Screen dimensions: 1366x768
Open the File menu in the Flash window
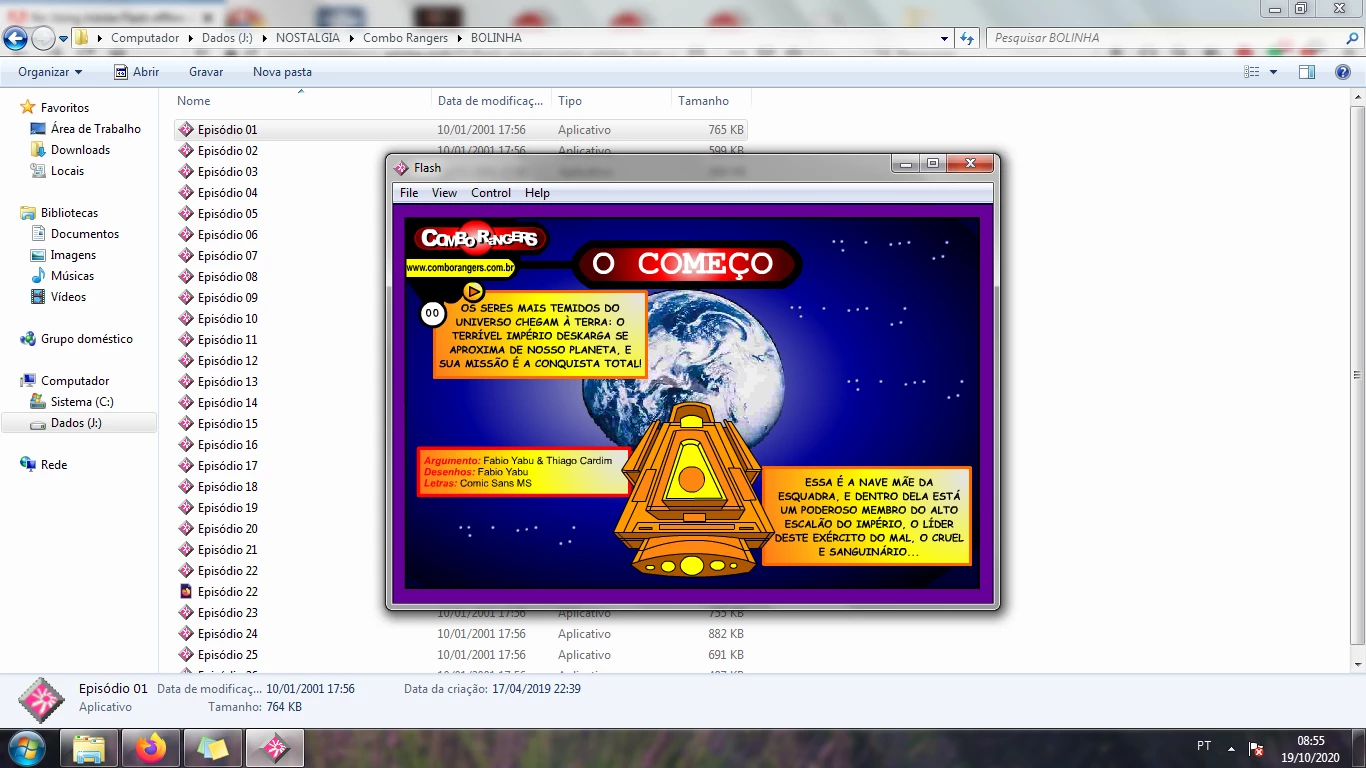pos(409,193)
